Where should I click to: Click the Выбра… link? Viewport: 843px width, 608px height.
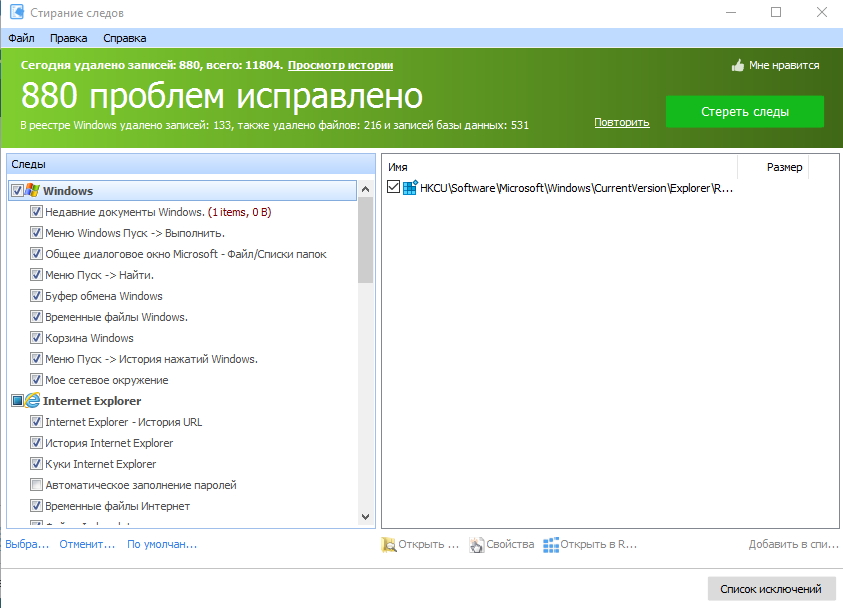27,544
